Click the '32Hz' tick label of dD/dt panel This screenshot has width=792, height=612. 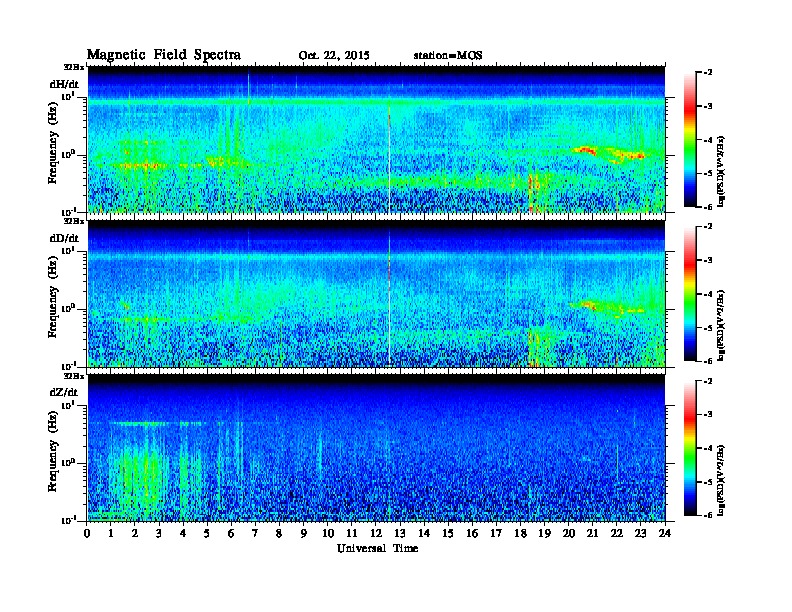(74, 221)
